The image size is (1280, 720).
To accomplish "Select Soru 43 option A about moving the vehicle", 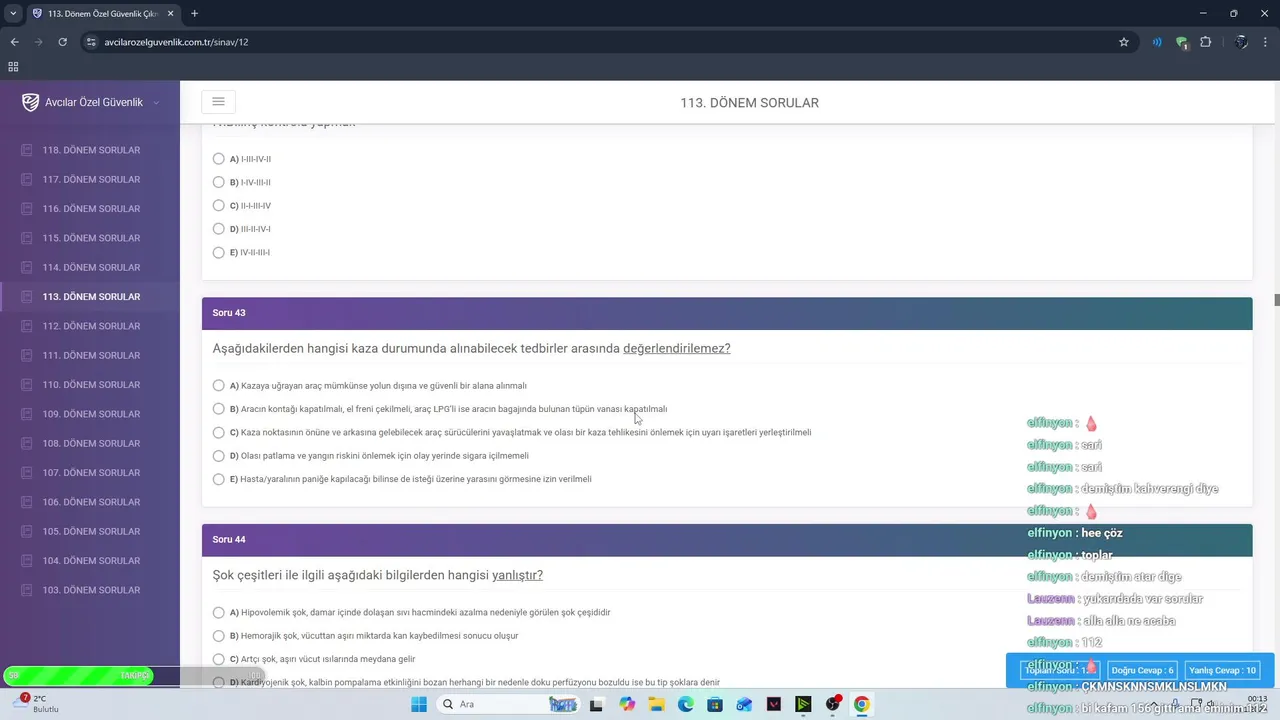I will 219,385.
